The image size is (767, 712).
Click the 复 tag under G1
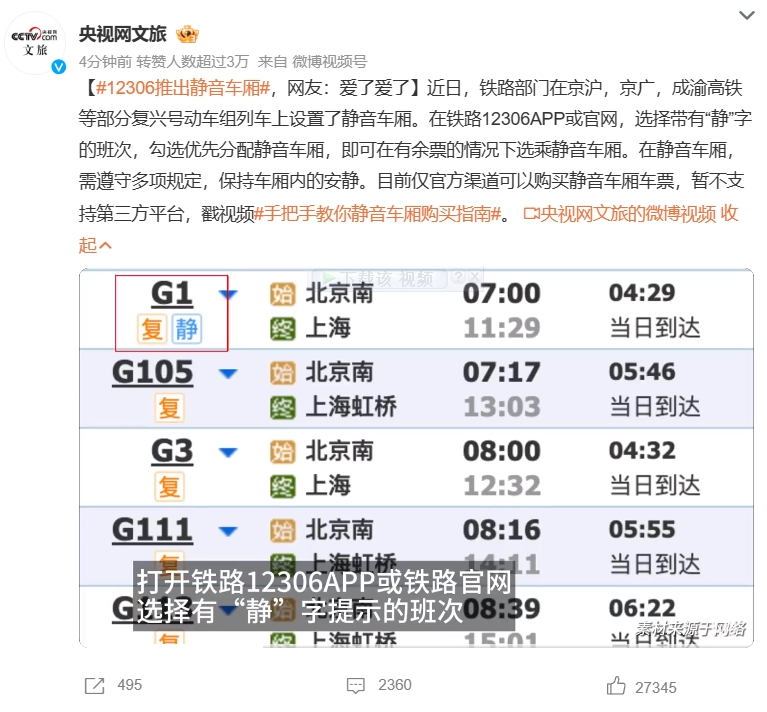click(152, 329)
